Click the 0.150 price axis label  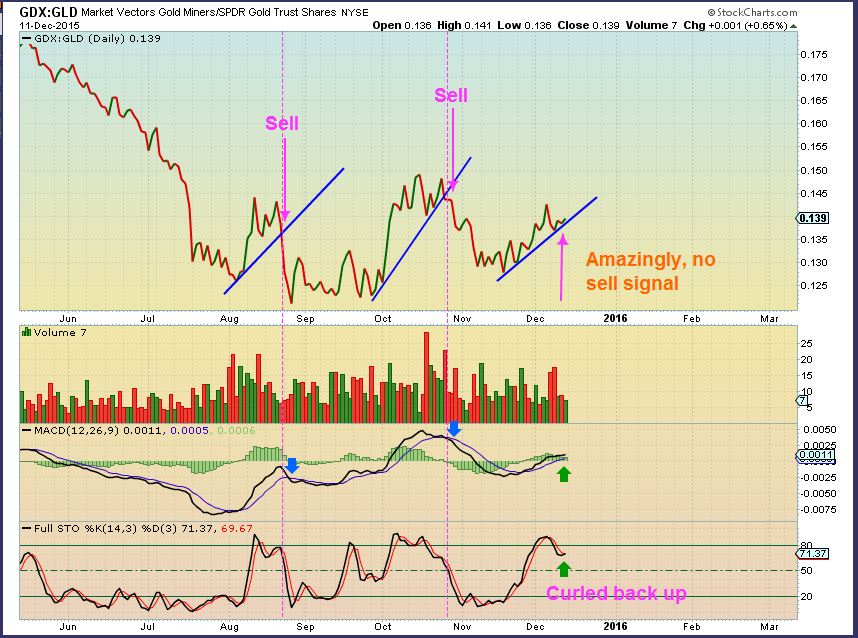pos(814,171)
